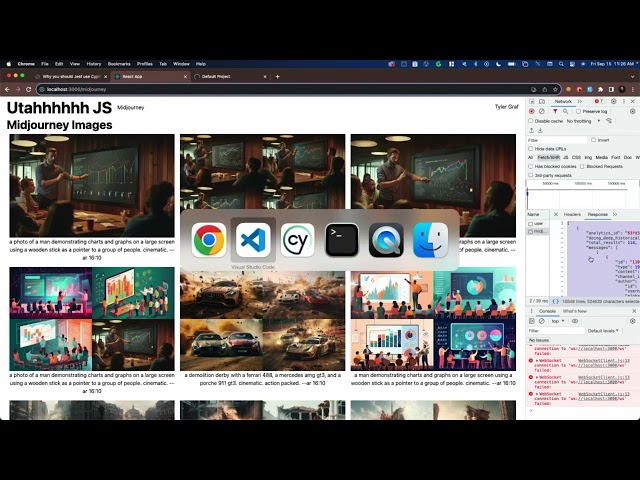
Task: Click the Midjourney nav link
Action: point(131,108)
